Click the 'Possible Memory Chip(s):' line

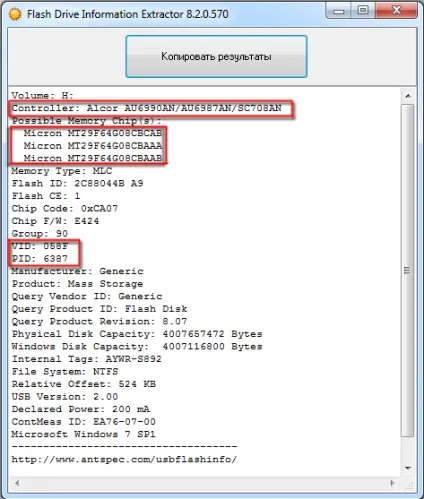[86, 121]
